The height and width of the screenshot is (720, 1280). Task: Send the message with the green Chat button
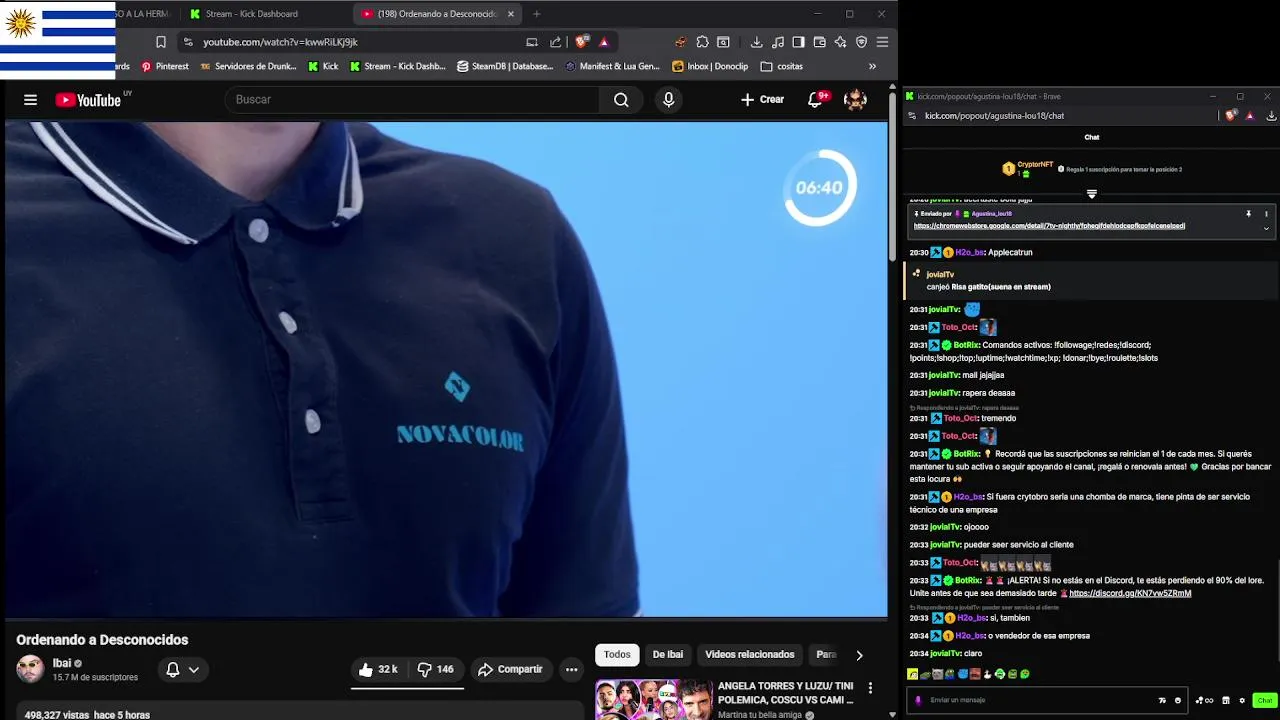click(x=1265, y=700)
